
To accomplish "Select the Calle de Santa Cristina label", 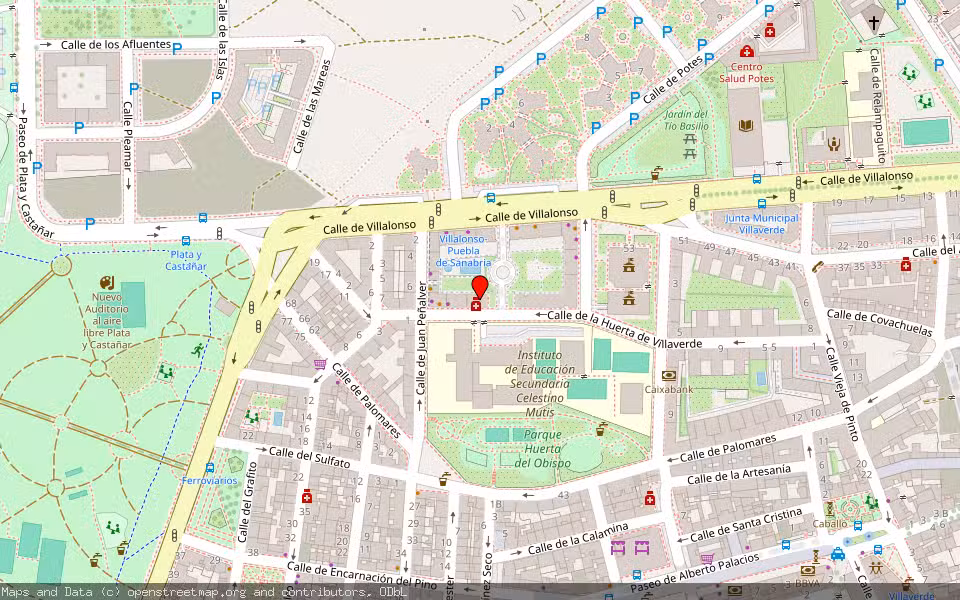I will (x=746, y=525).
